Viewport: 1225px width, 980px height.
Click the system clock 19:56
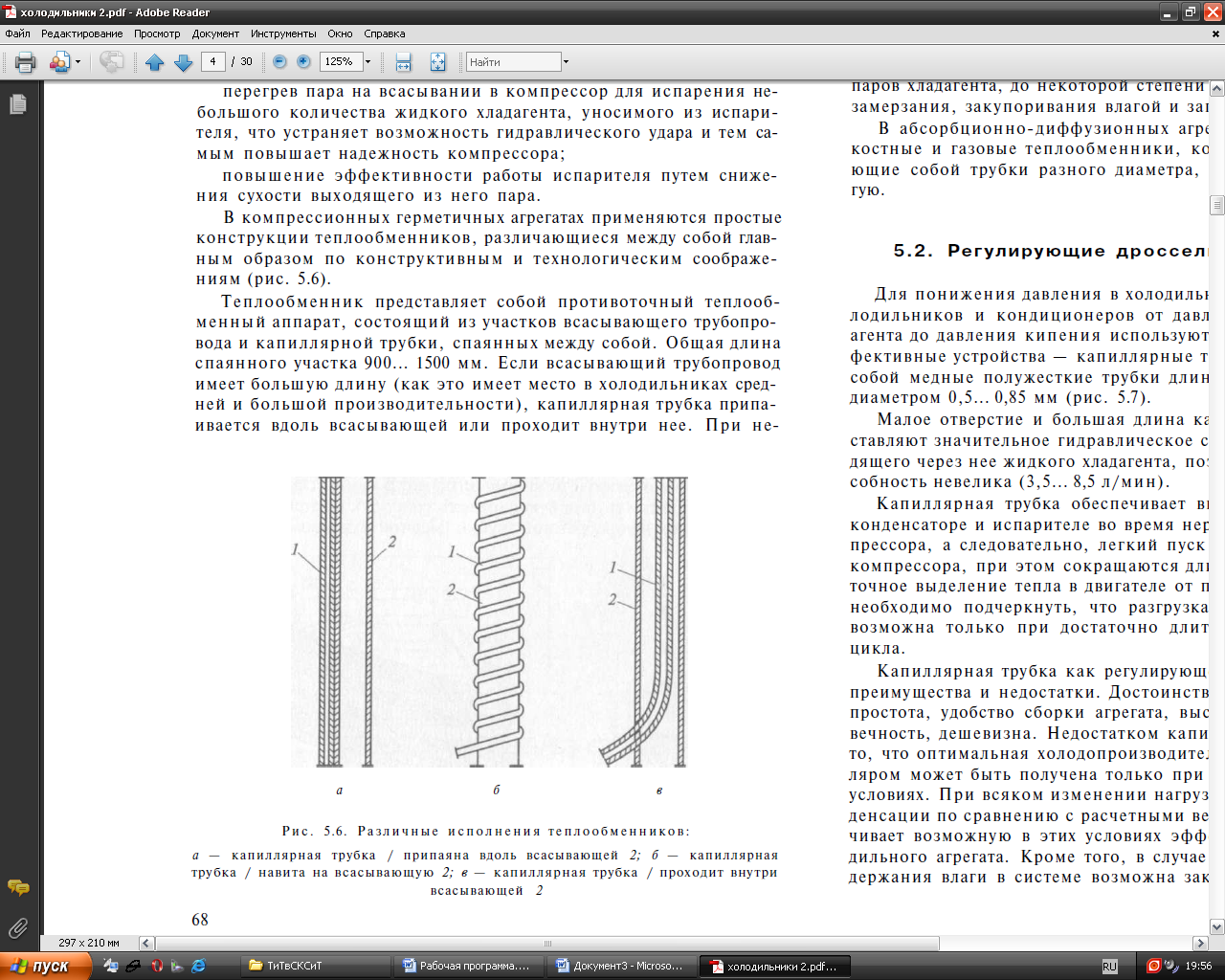1198,966
